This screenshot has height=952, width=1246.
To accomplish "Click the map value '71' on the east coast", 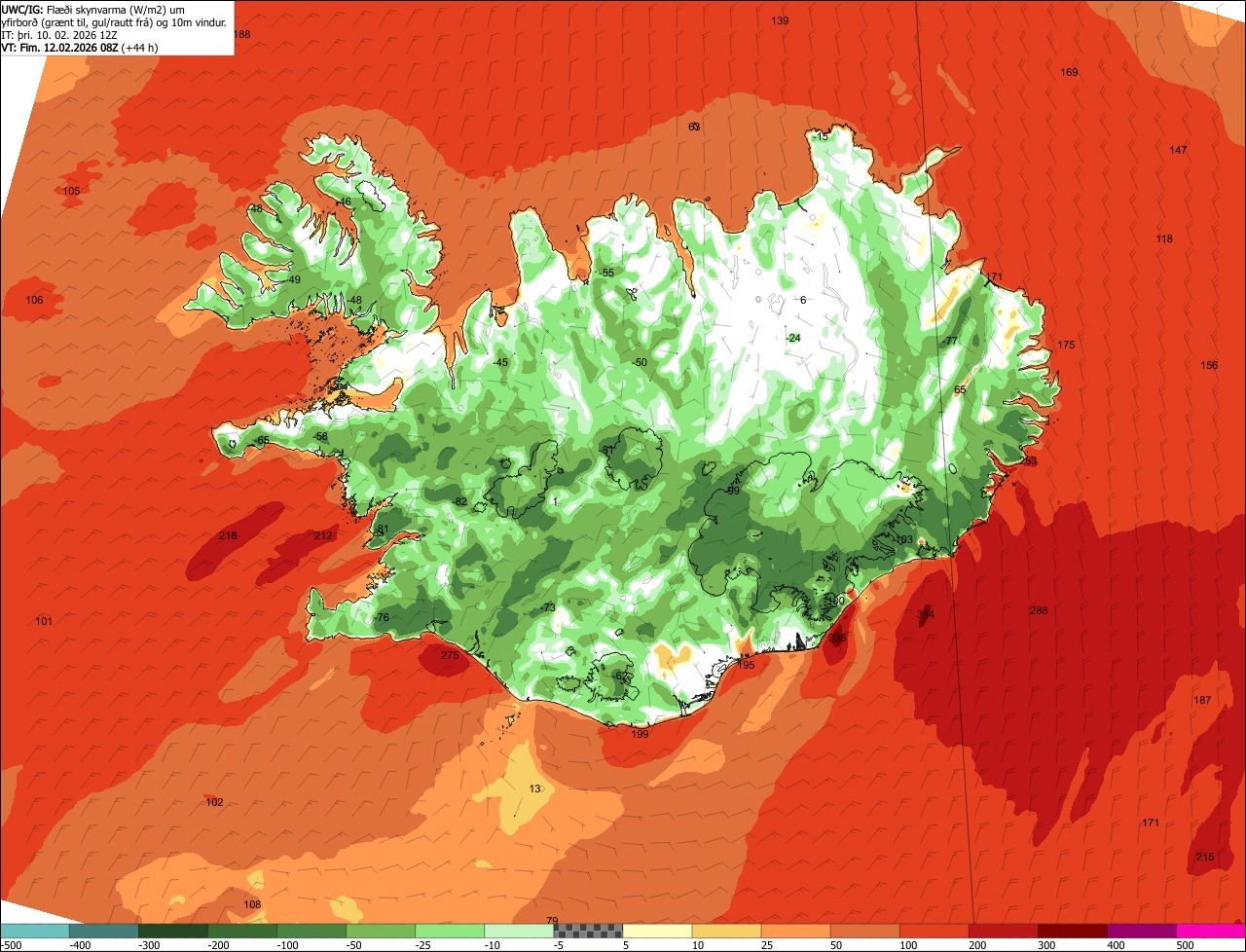I will click(996, 276).
